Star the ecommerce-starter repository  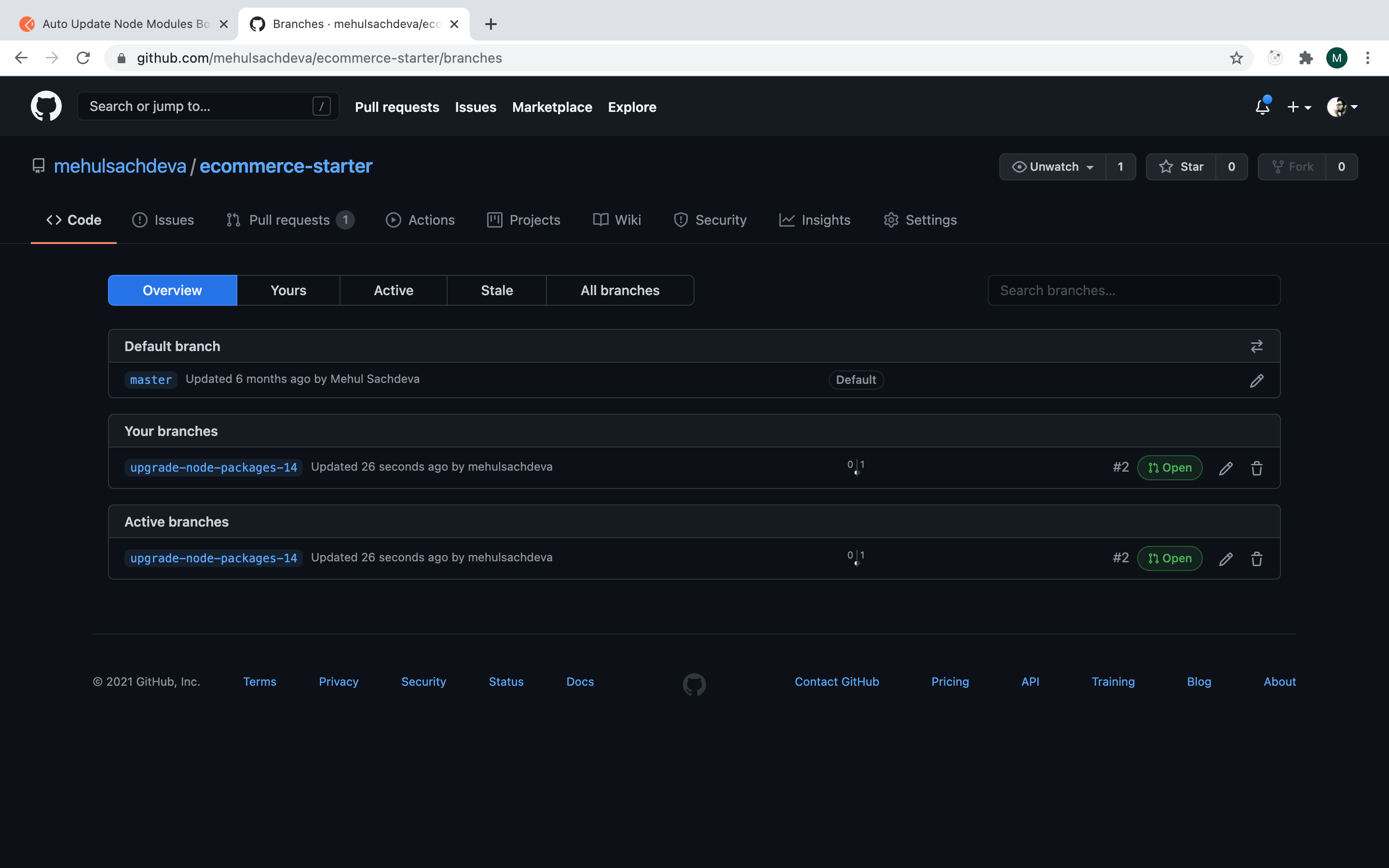click(1181, 167)
